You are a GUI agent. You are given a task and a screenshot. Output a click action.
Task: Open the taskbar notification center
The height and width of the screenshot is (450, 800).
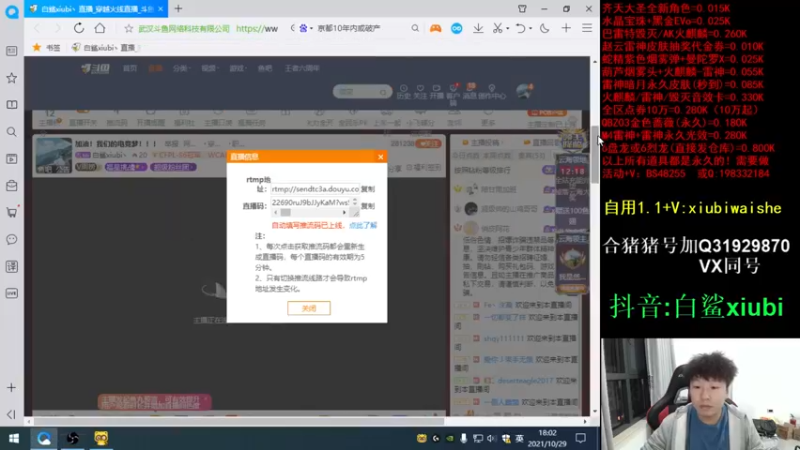580,438
